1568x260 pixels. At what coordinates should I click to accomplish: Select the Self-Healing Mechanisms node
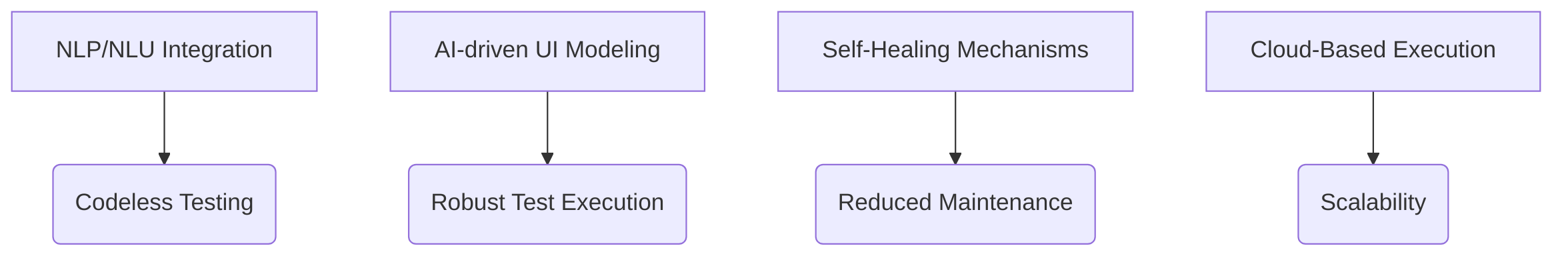point(955,51)
